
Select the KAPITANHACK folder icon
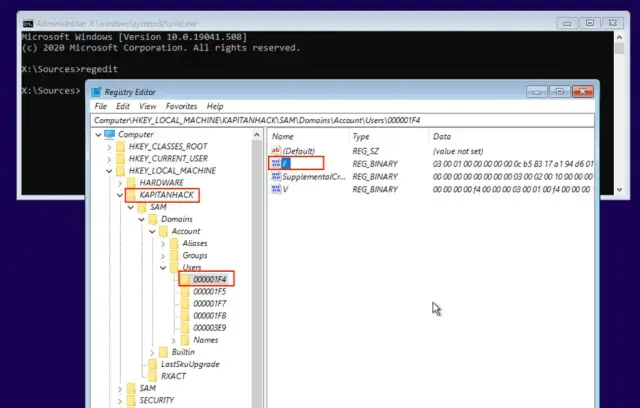[x=132, y=195]
